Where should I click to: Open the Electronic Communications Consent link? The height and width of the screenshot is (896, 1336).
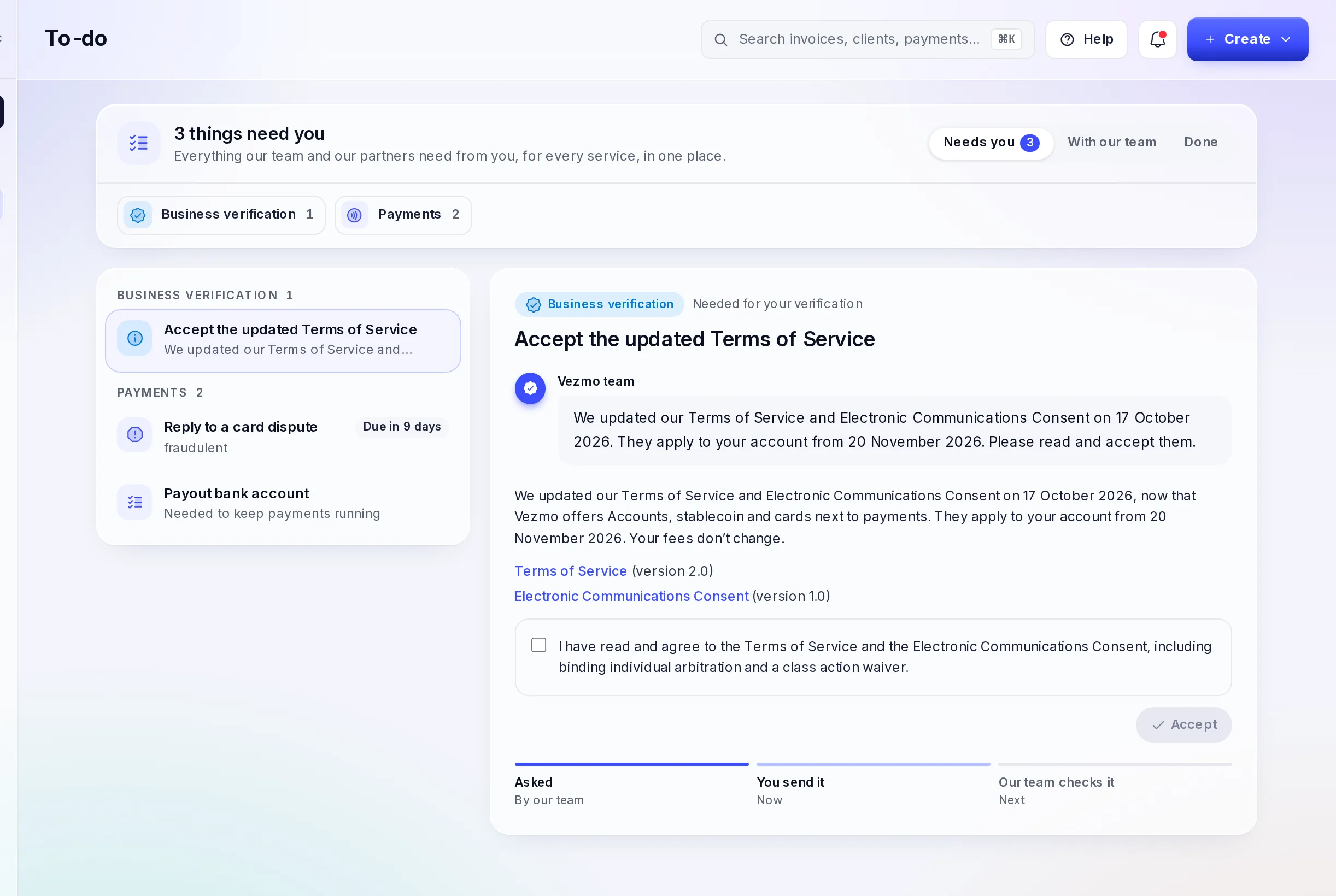[x=631, y=596]
